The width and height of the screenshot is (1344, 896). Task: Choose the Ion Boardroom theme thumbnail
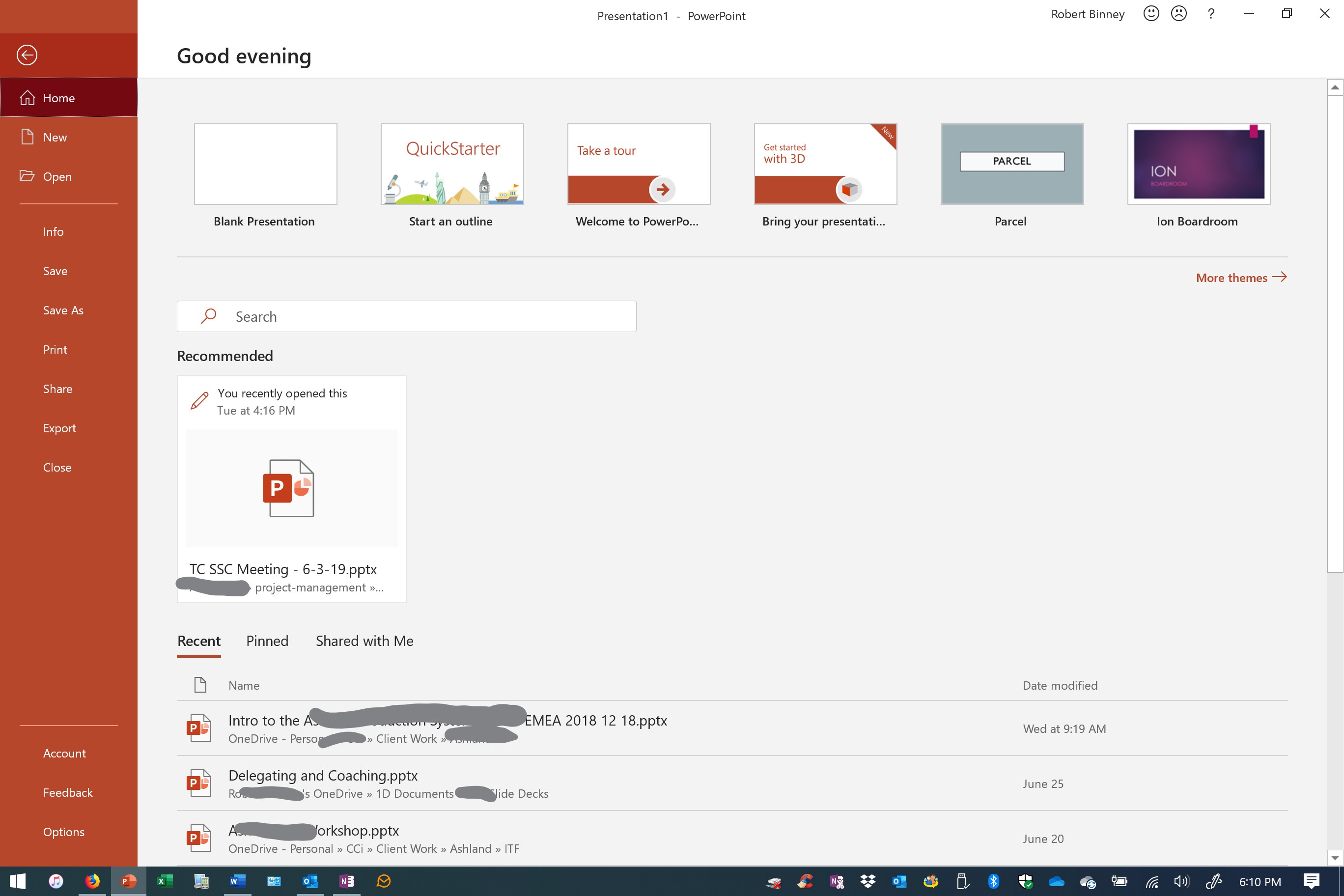click(x=1198, y=164)
